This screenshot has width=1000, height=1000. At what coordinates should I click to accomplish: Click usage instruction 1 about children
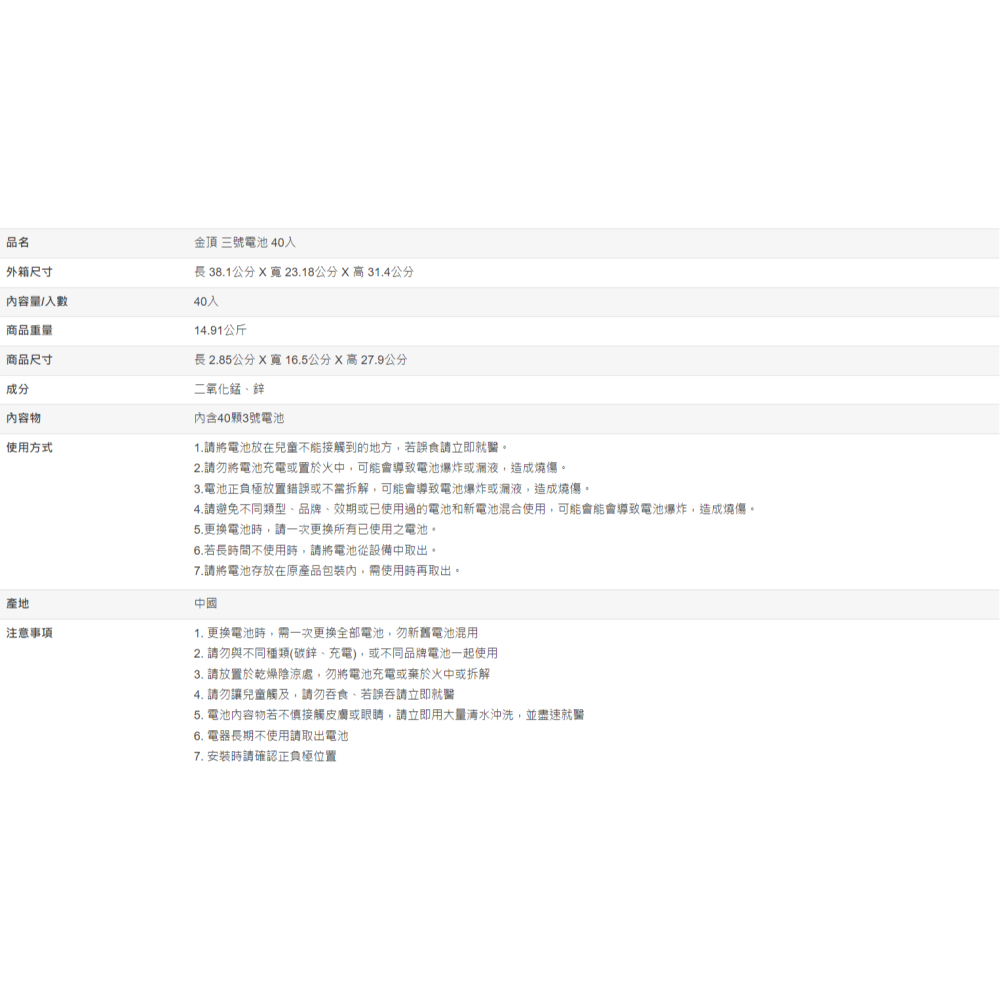351,447
